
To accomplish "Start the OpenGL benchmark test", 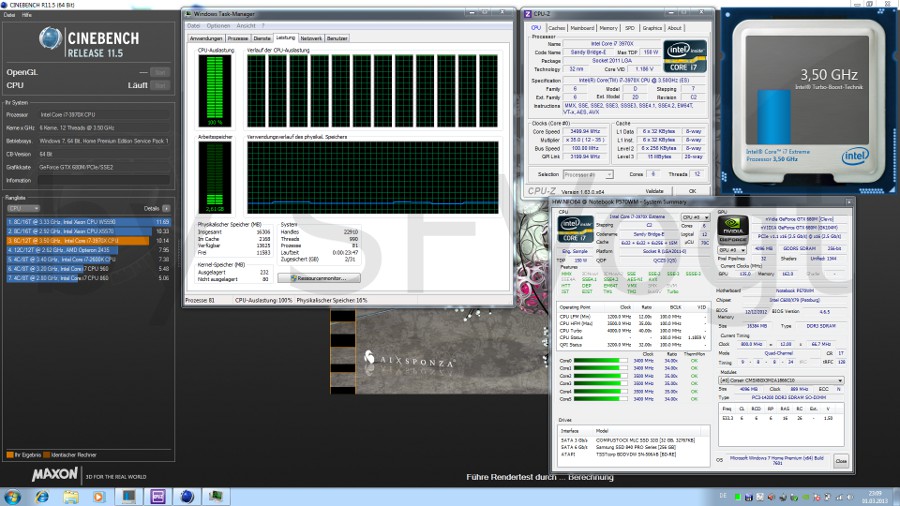I will click(161, 72).
